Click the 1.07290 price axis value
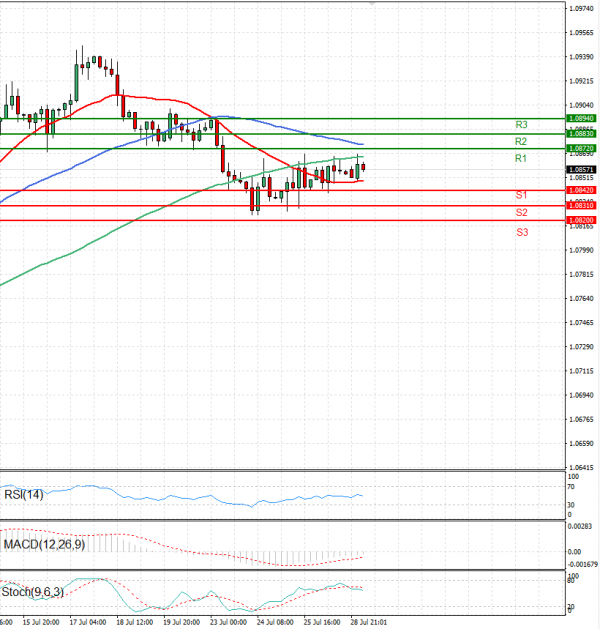The height and width of the screenshot is (629, 600). coord(582,347)
